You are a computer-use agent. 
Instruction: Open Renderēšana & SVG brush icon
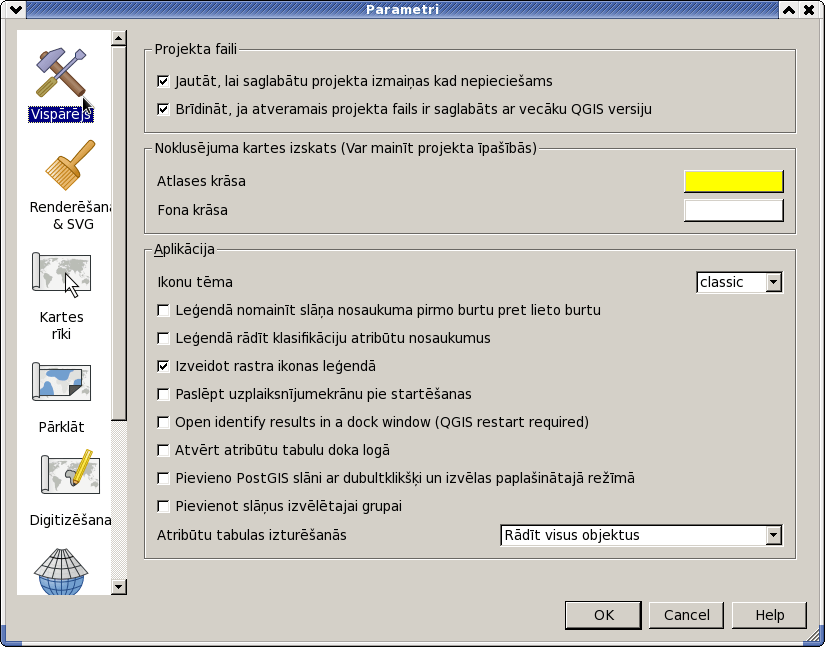click(x=70, y=165)
